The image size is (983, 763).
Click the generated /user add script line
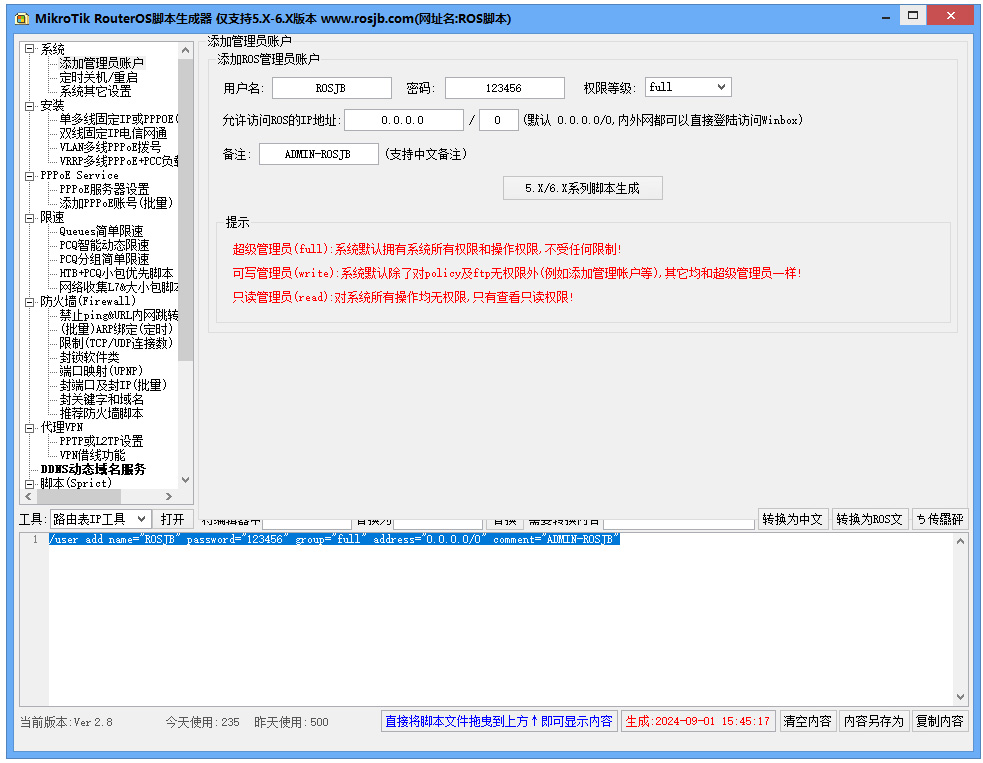tap(335, 539)
